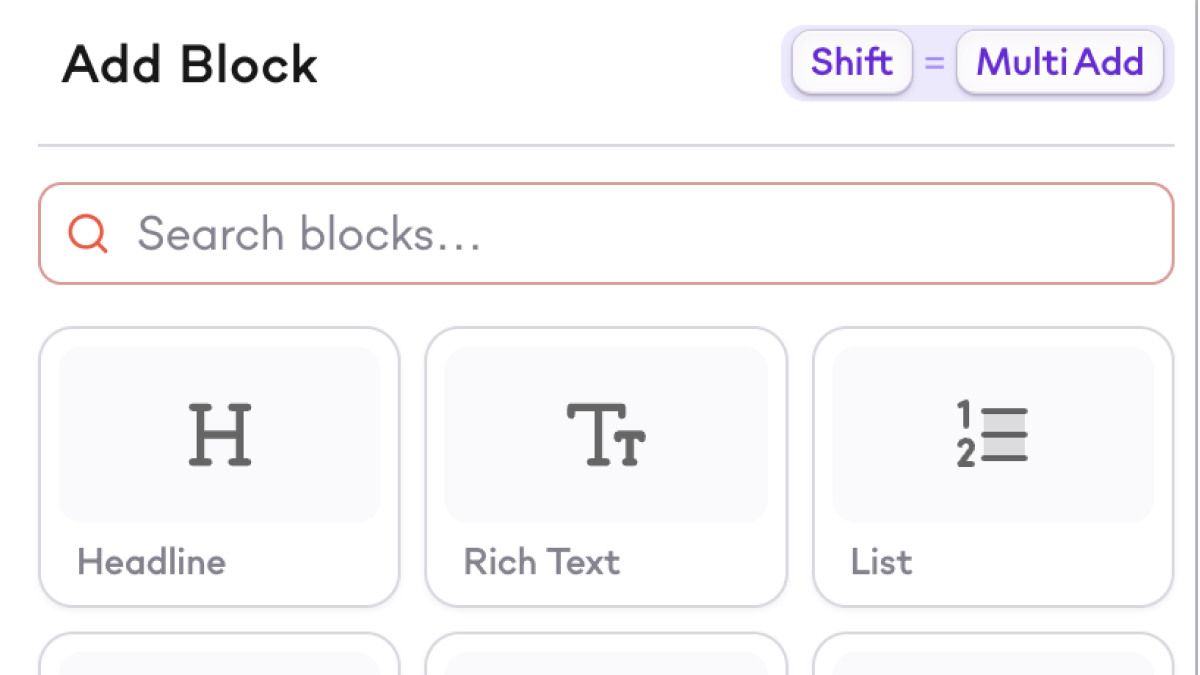This screenshot has width=1200, height=675.
Task: Click the Rich Text label text
Action: [542, 562]
